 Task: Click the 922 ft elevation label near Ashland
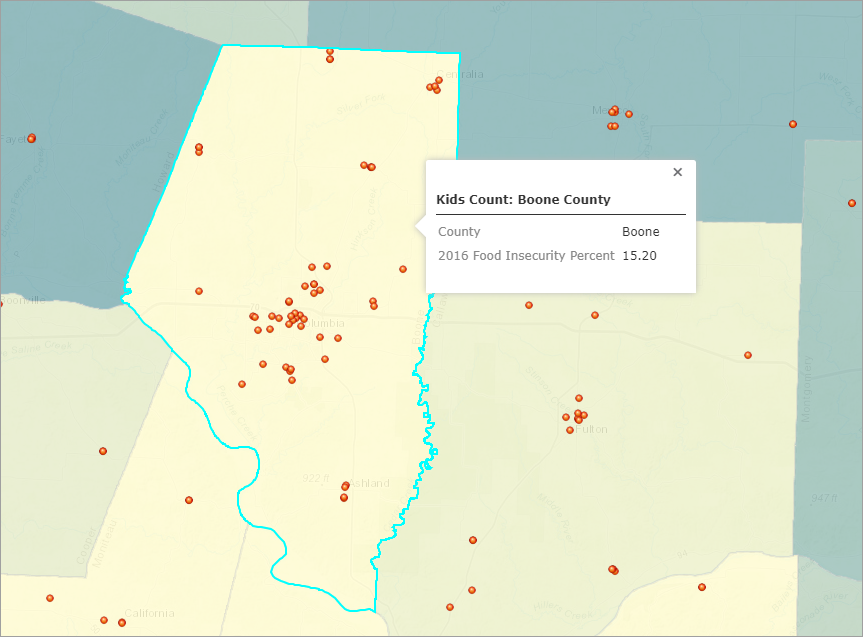[x=316, y=478]
